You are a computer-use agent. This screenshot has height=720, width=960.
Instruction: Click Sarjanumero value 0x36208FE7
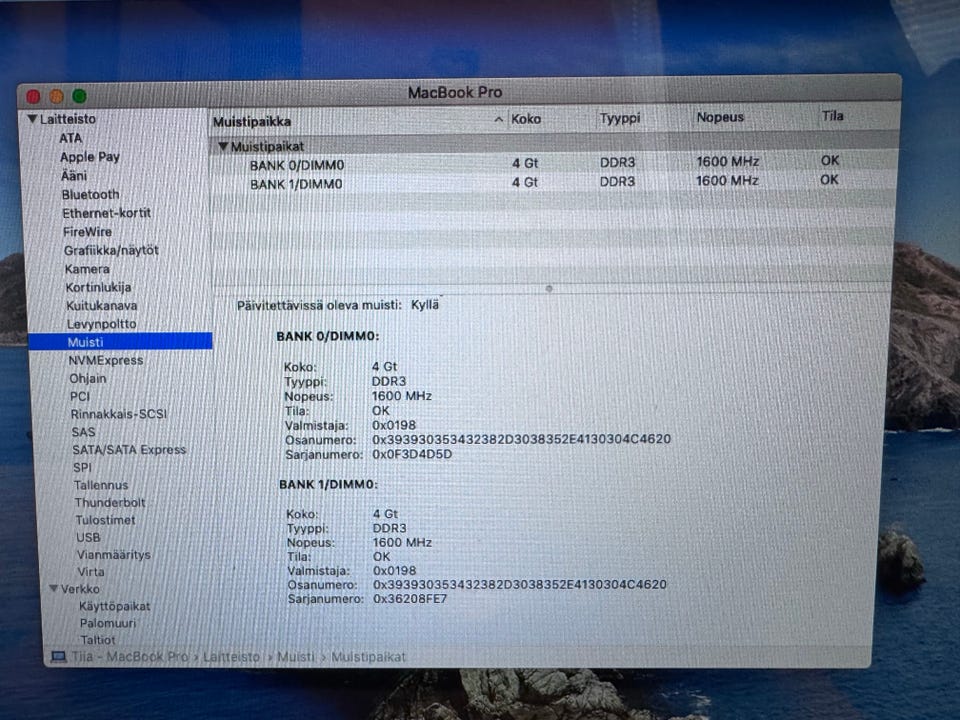[410, 599]
